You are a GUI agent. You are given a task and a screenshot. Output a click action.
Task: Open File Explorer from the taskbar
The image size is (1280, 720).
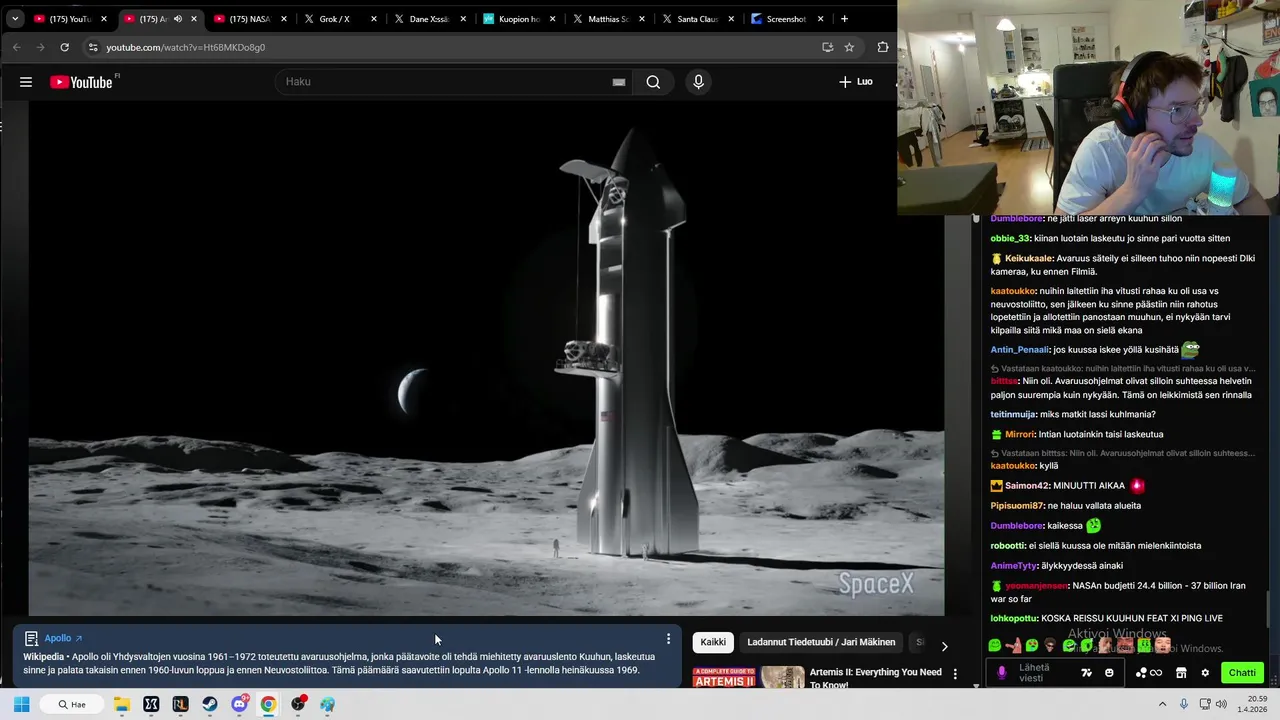[121, 704]
